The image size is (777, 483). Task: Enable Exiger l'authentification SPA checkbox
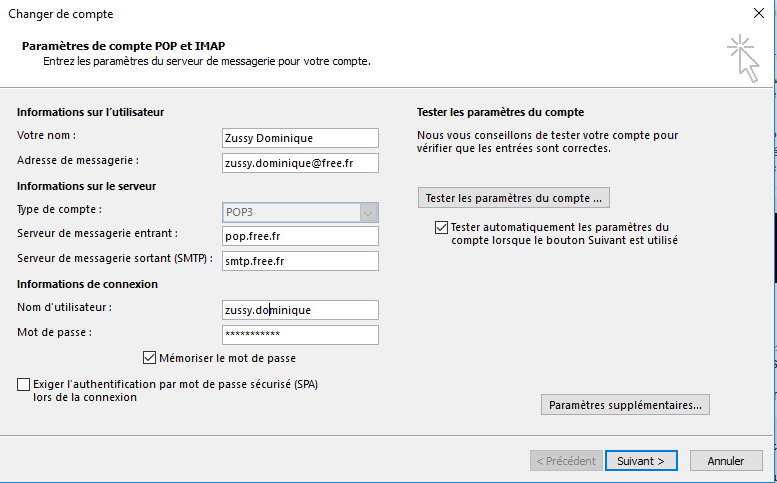point(23,384)
